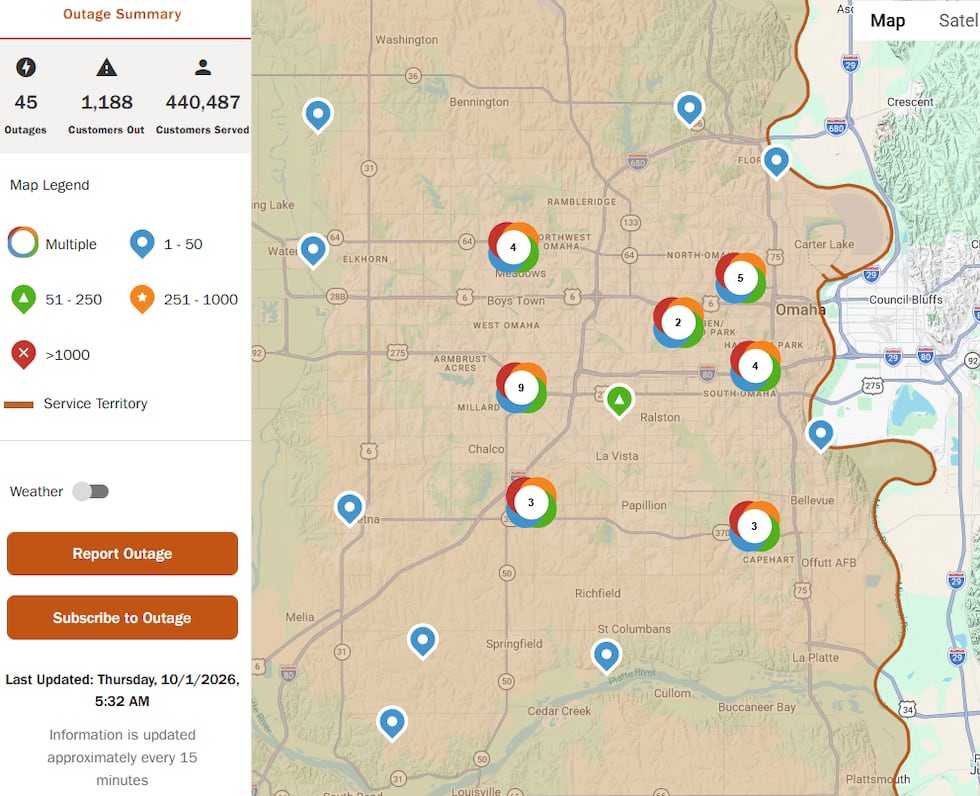The image size is (980, 796).
Task: Select blue outage pin near Gretna
Action: 349,509
